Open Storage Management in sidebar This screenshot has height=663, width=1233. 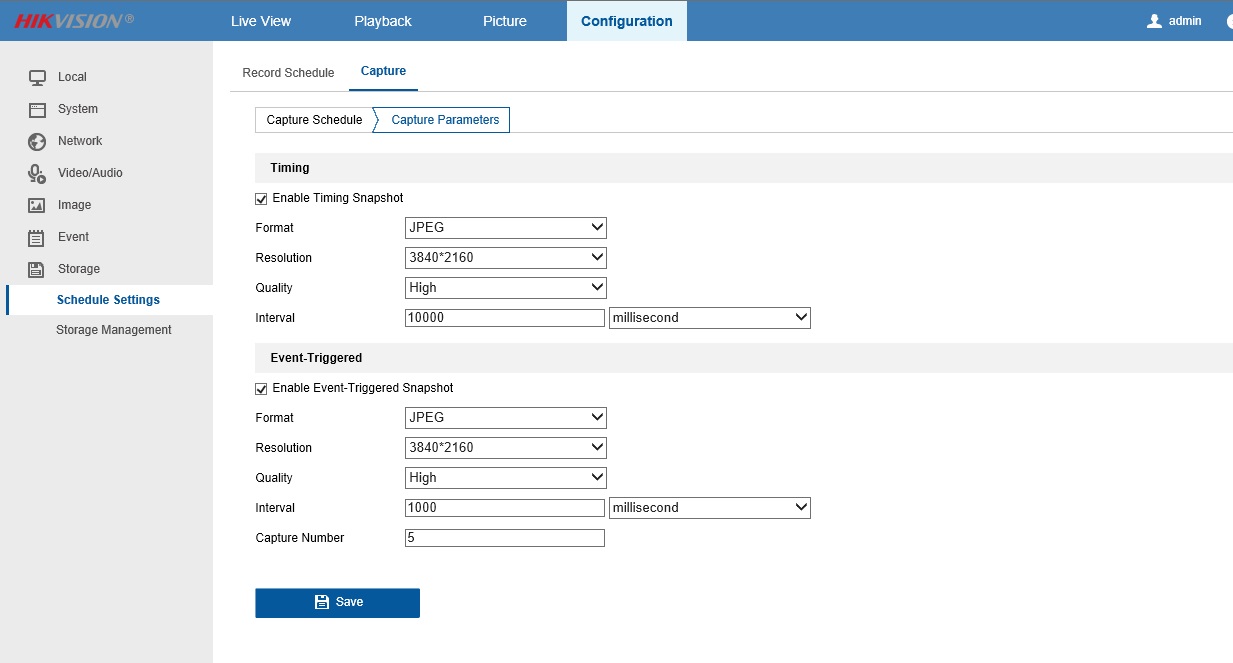coord(113,330)
